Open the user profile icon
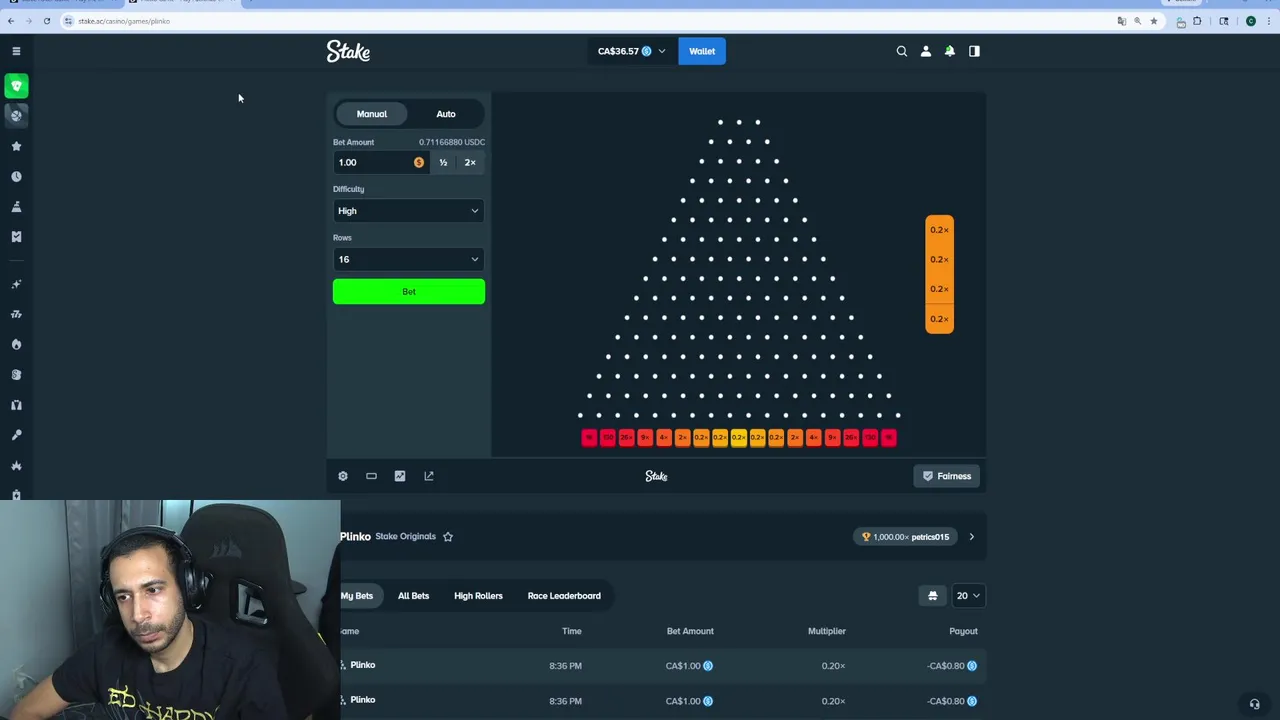This screenshot has width=1280, height=720. coord(925,51)
